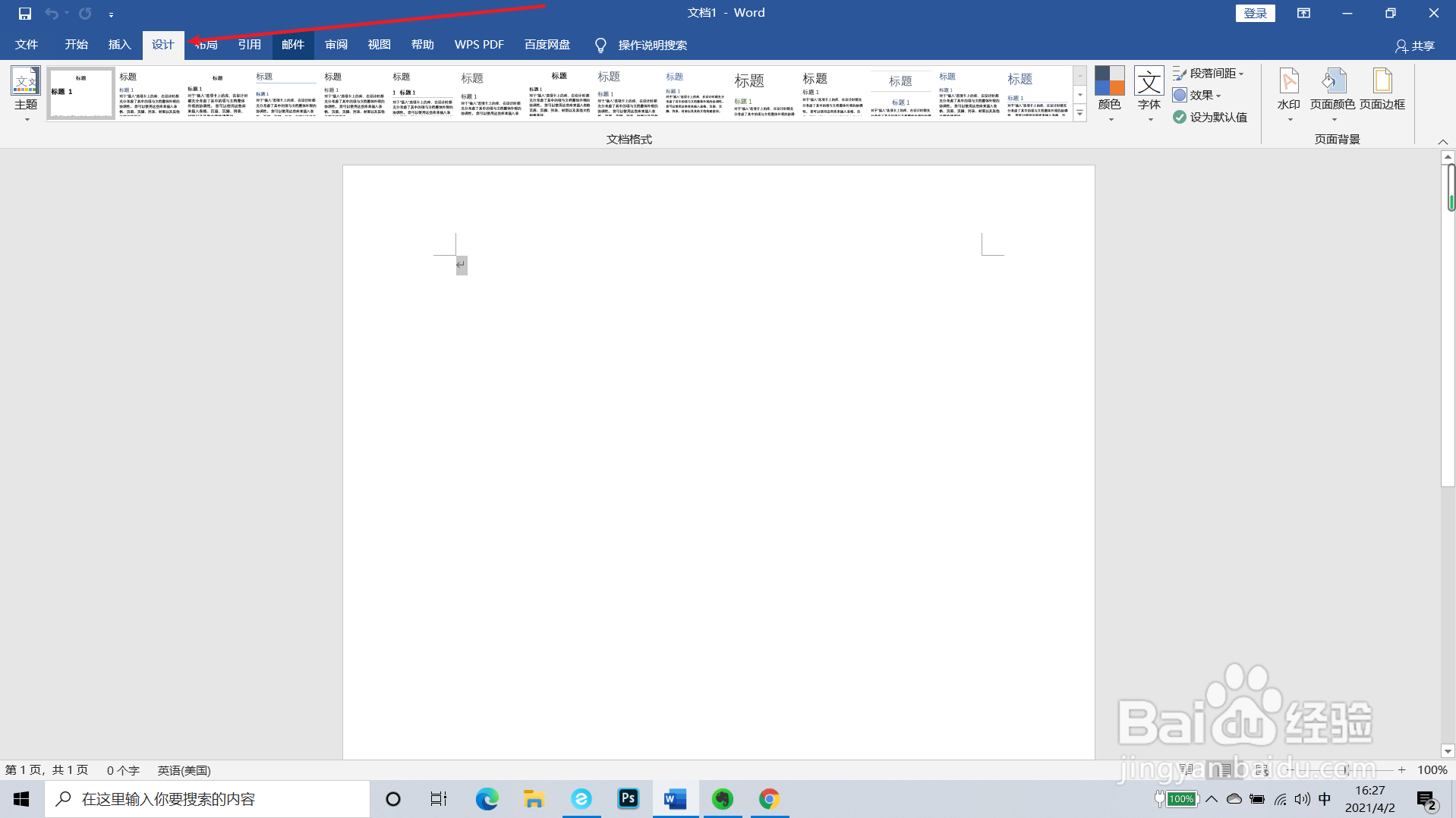Open the Customize Quick Access Toolbar dropdown
The image size is (1456, 818).
[111, 14]
